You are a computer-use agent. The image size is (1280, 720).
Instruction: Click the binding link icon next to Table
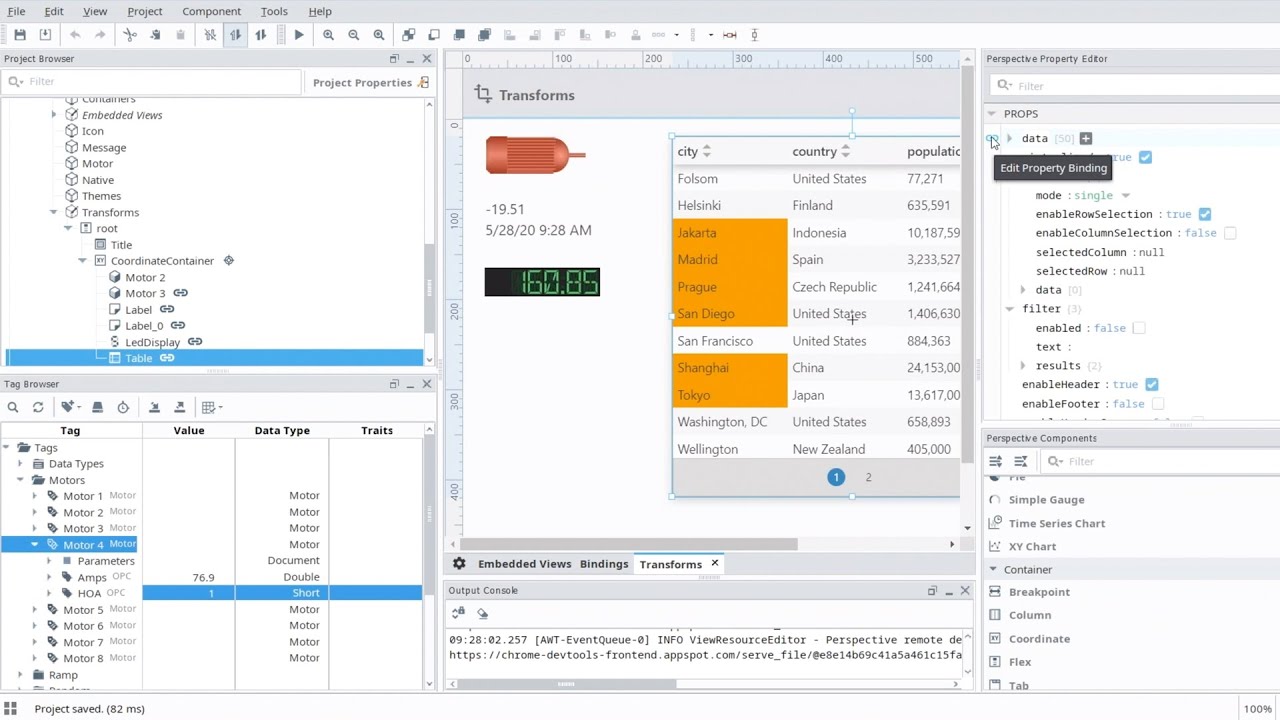coord(167,358)
